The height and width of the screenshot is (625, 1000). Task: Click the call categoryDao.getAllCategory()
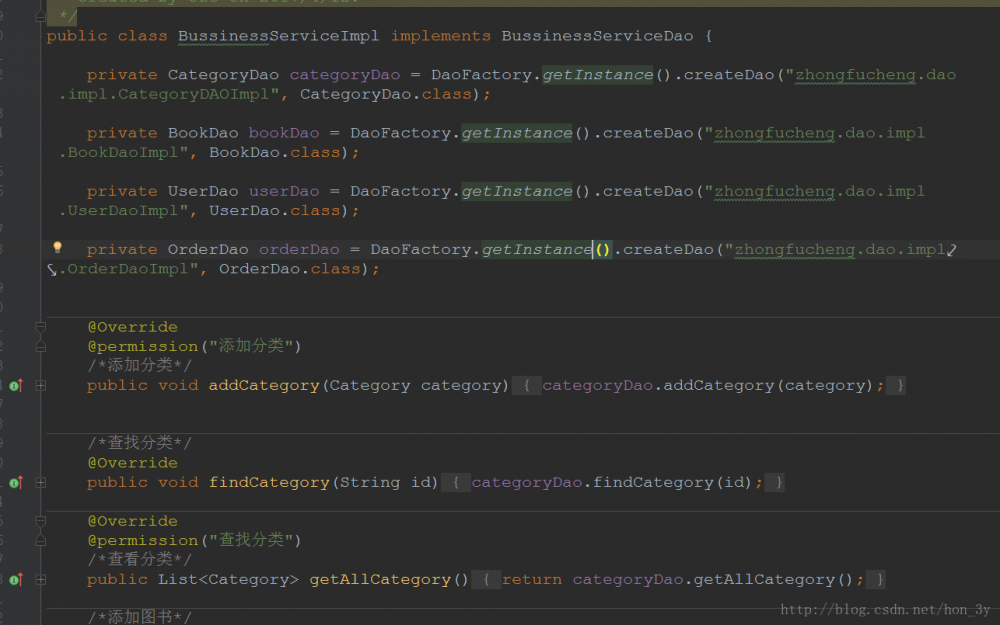coord(713,580)
